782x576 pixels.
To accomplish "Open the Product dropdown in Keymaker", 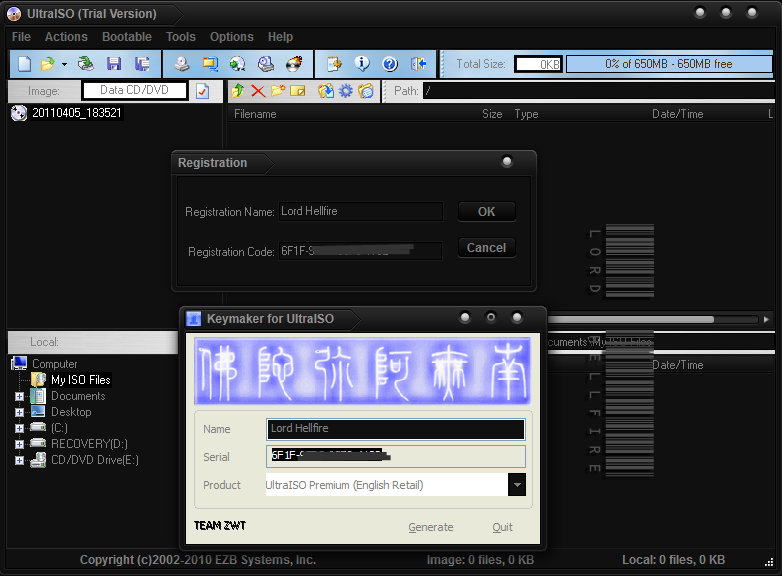I will tap(517, 485).
